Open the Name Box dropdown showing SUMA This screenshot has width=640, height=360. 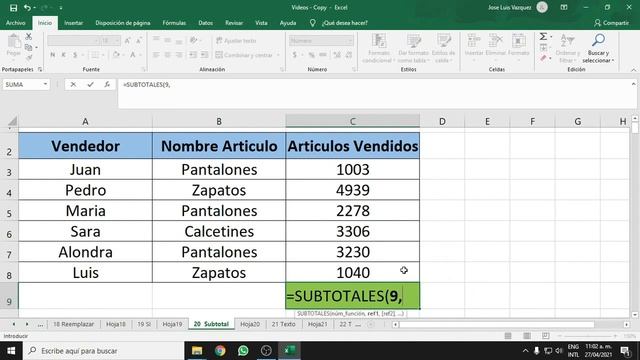(45, 84)
